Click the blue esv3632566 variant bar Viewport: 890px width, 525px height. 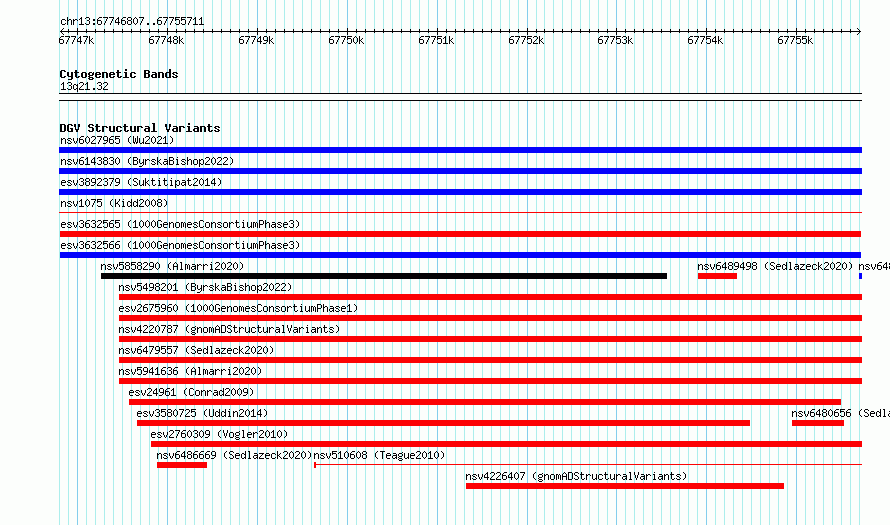[460, 255]
